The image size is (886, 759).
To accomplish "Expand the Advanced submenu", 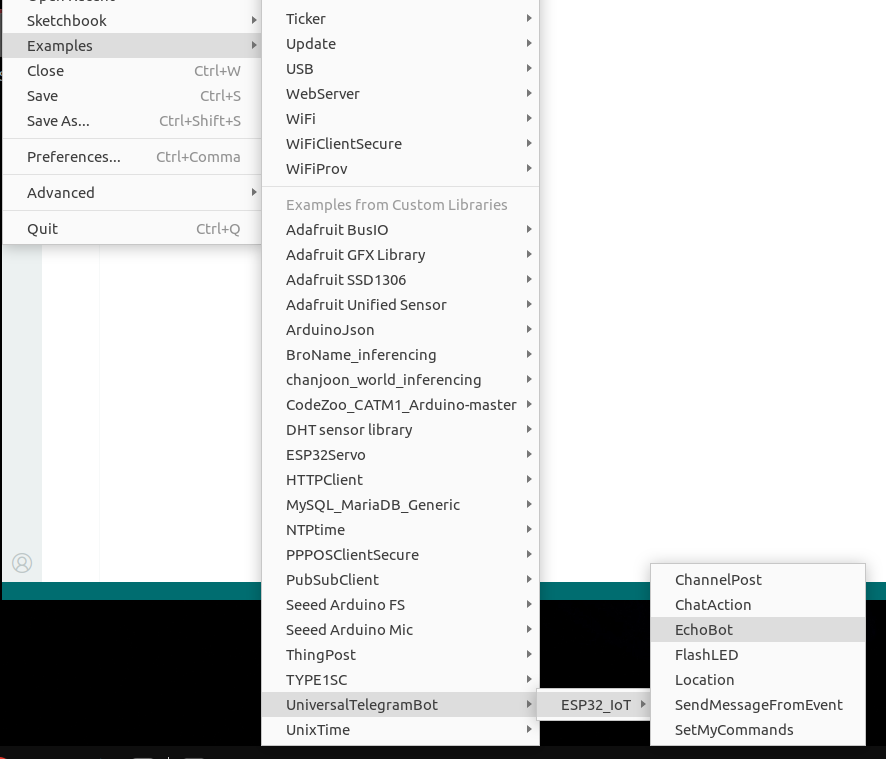I will coord(132,193).
